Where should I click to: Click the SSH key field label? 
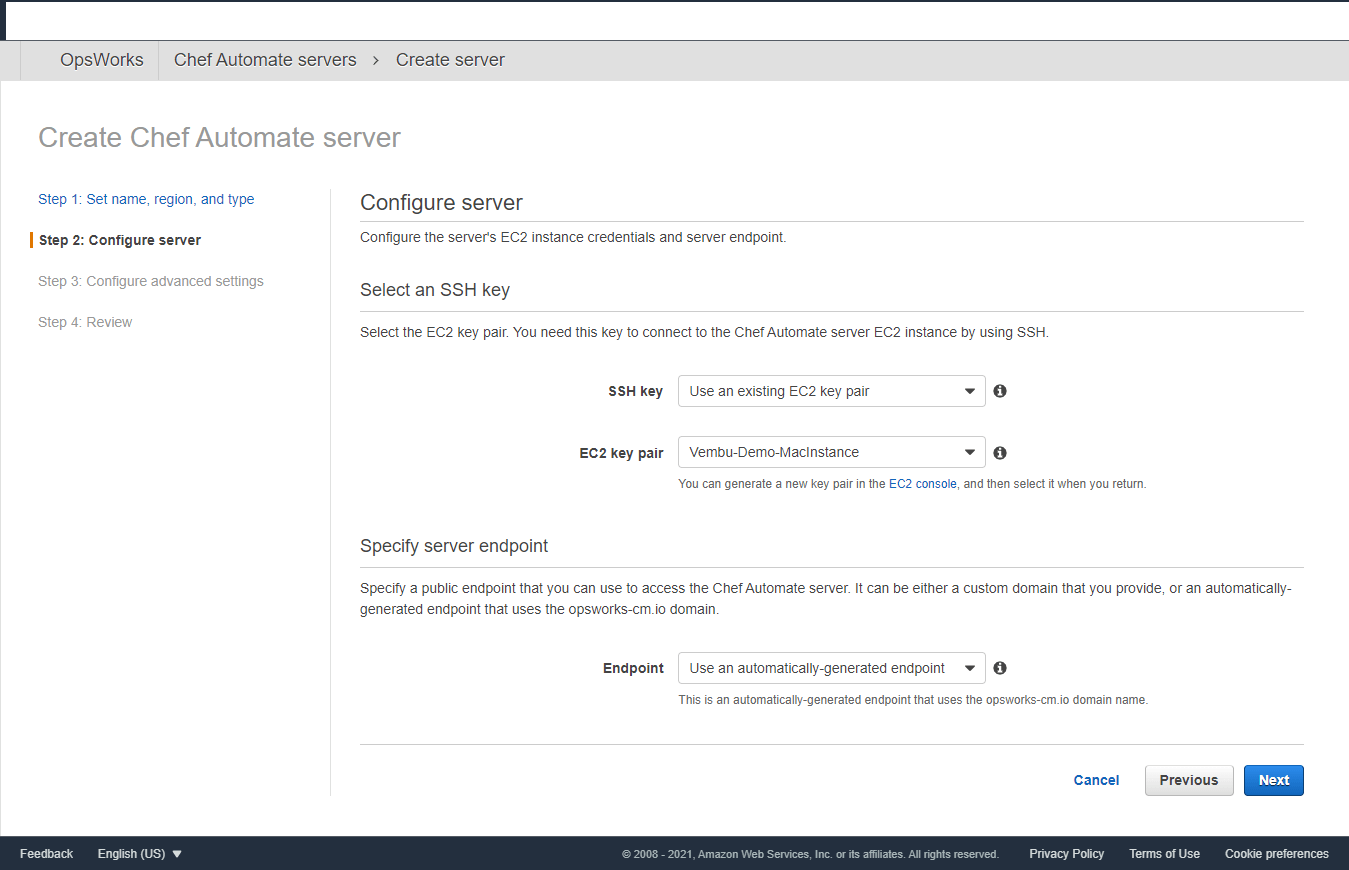point(635,391)
